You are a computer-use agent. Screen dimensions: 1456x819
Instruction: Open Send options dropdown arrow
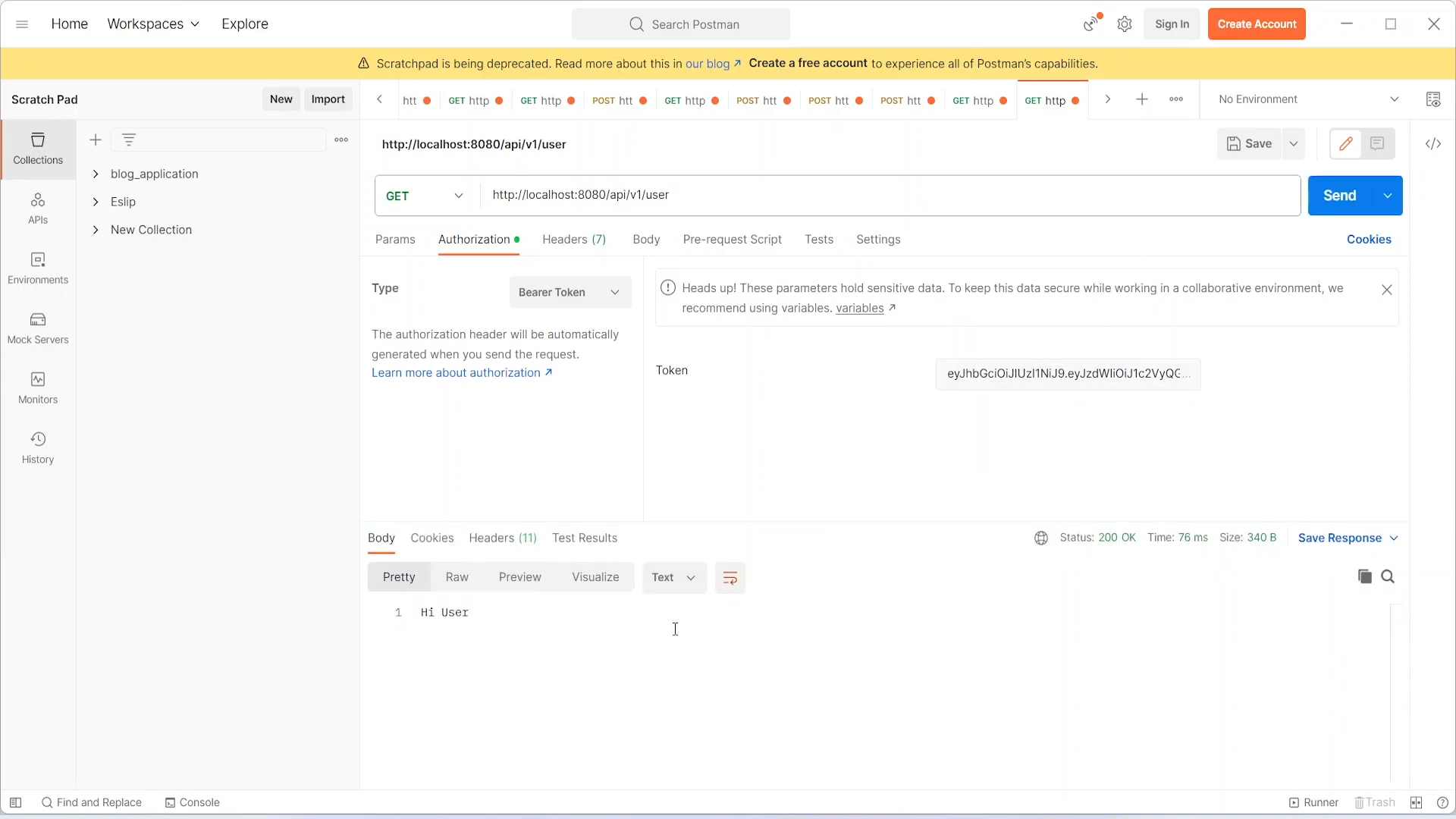coord(1388,196)
